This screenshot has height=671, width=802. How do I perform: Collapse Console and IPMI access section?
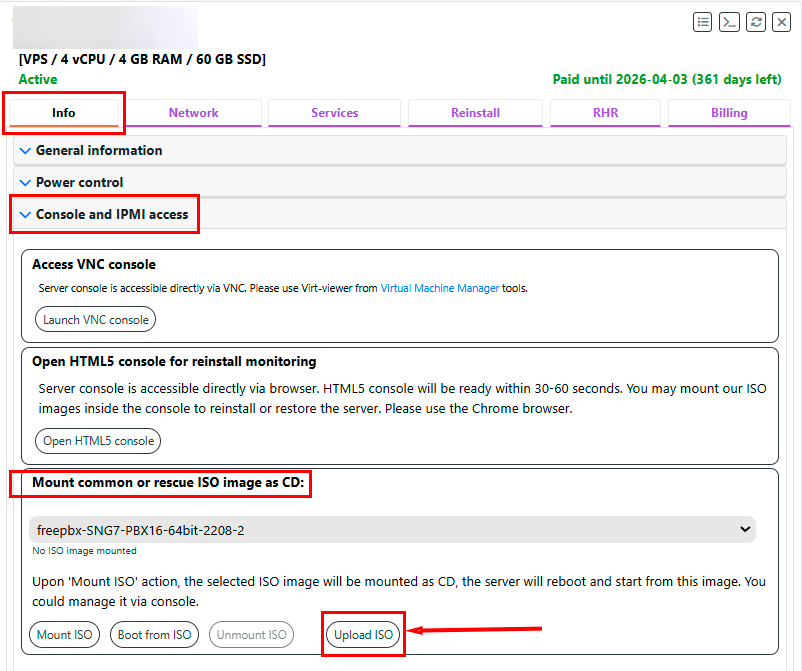click(111, 214)
